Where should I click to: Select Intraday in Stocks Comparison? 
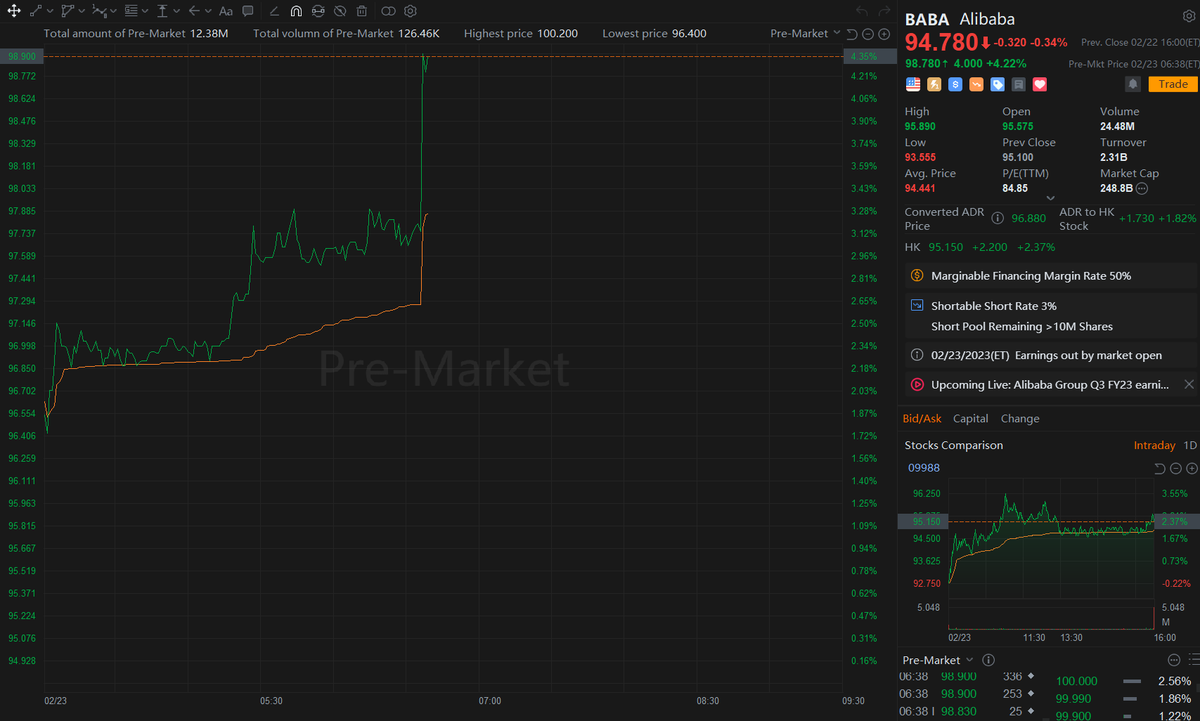pyautogui.click(x=1154, y=445)
